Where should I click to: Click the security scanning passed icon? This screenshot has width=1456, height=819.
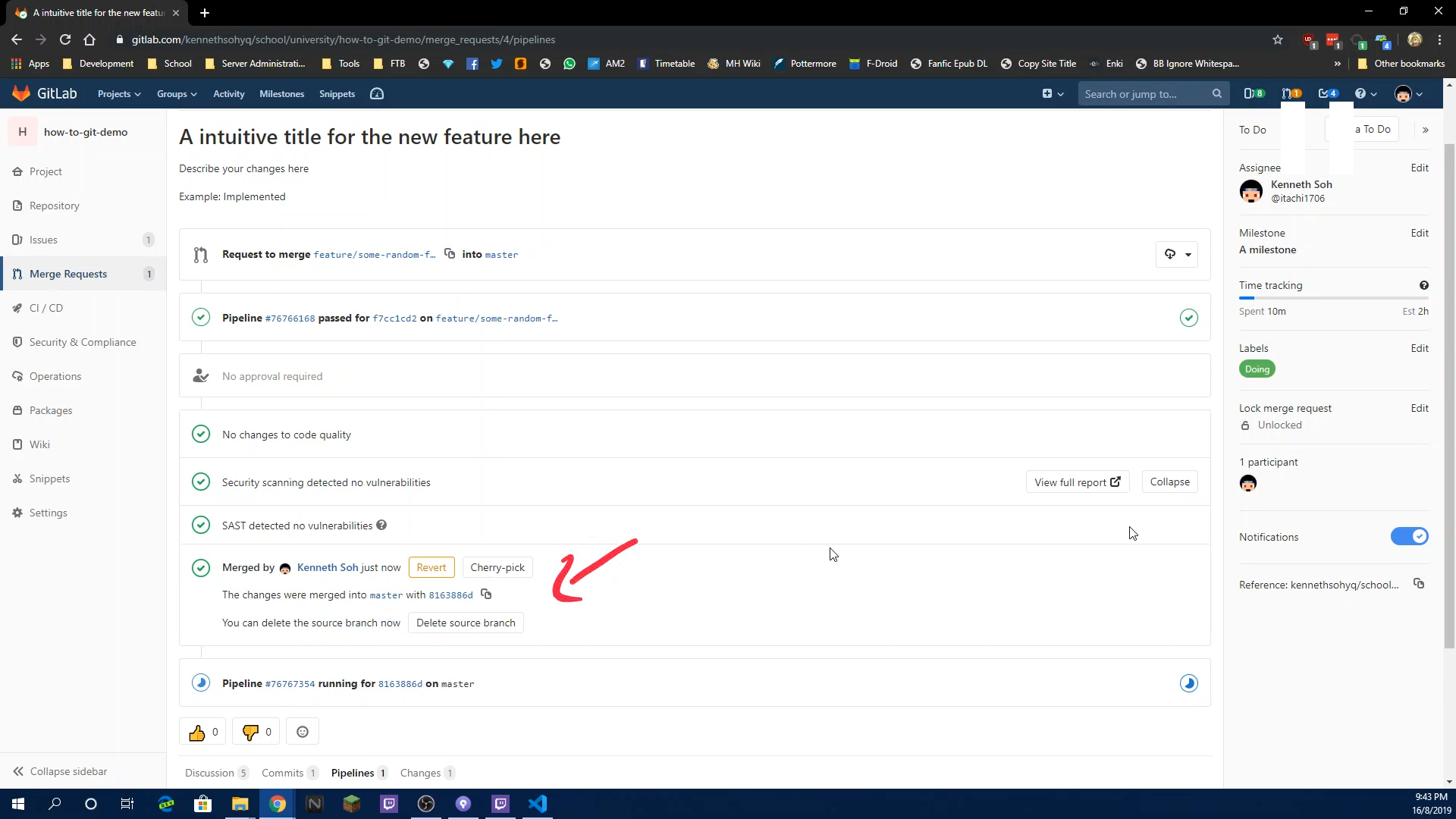(200, 482)
